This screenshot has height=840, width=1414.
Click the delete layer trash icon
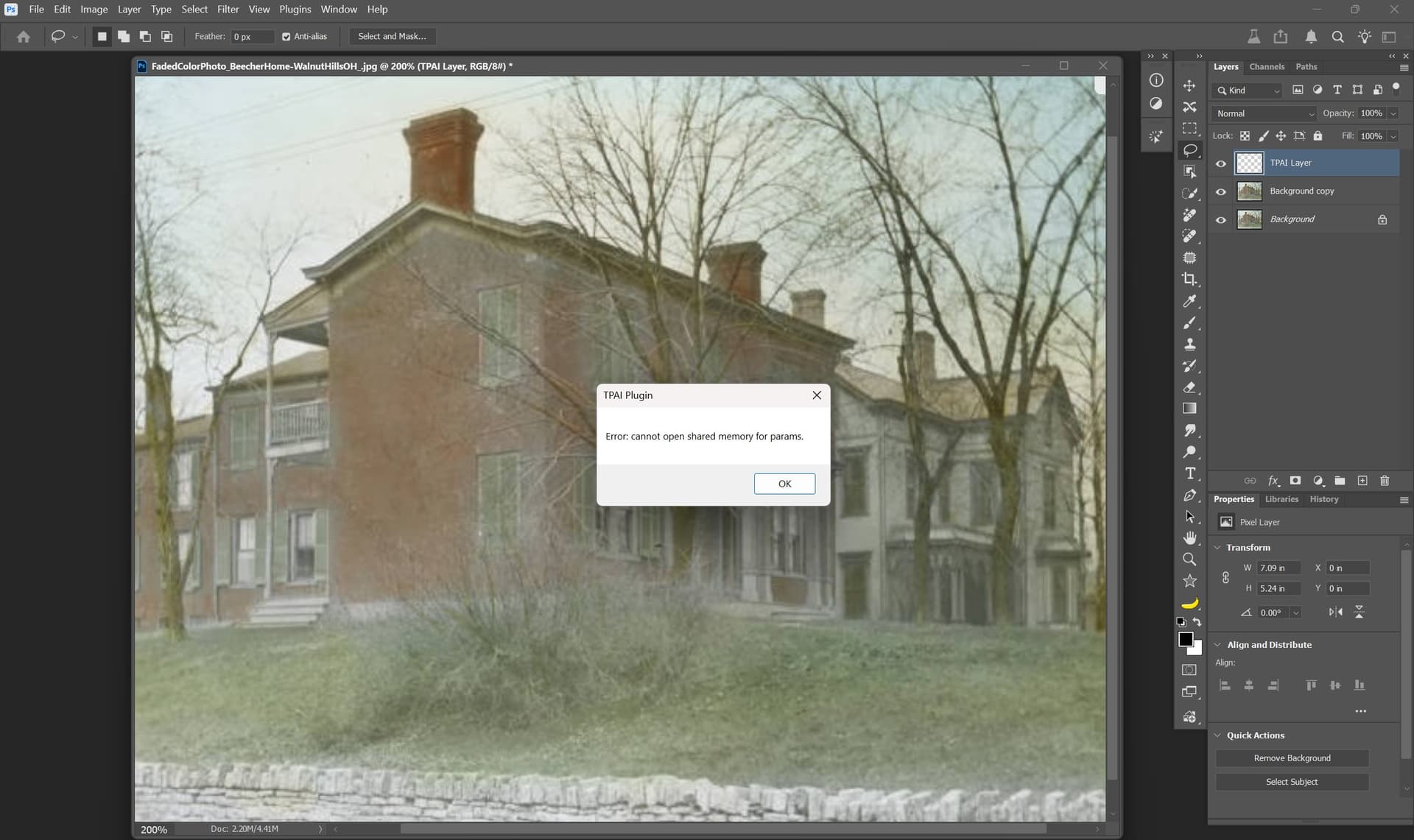pos(1385,481)
